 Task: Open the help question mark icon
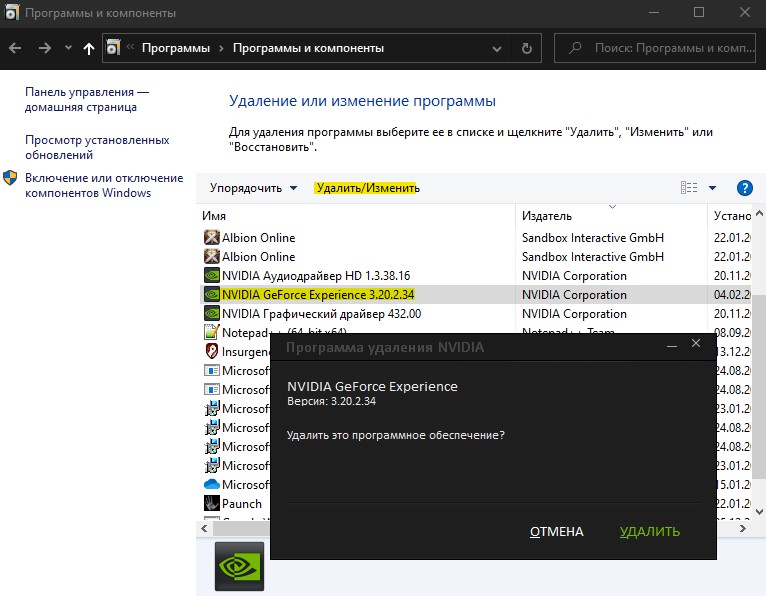tap(745, 188)
